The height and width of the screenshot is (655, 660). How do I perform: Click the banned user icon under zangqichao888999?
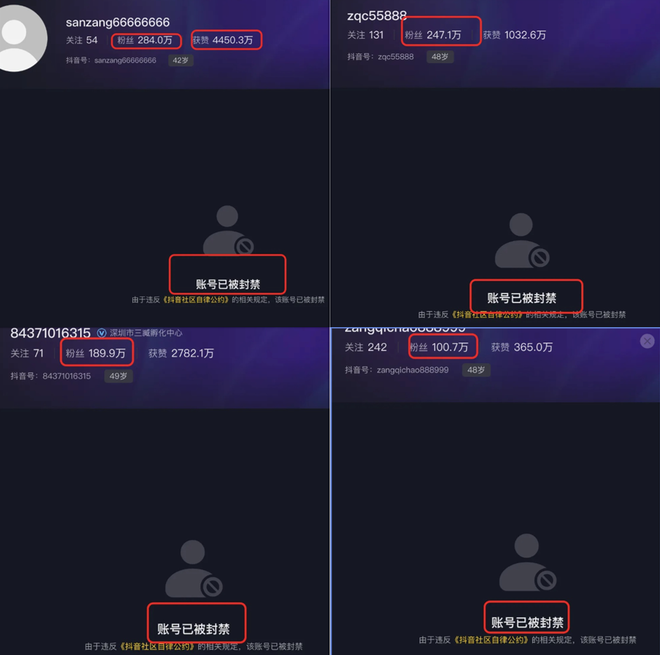point(528,562)
